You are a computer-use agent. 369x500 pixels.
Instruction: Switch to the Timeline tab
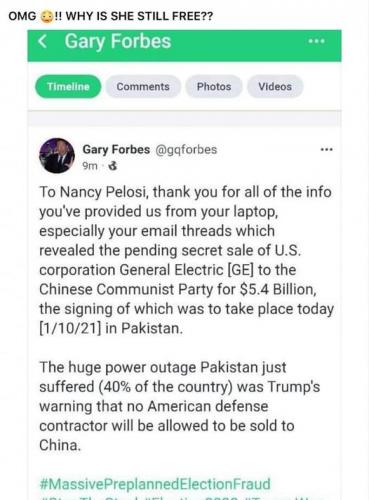click(x=68, y=87)
